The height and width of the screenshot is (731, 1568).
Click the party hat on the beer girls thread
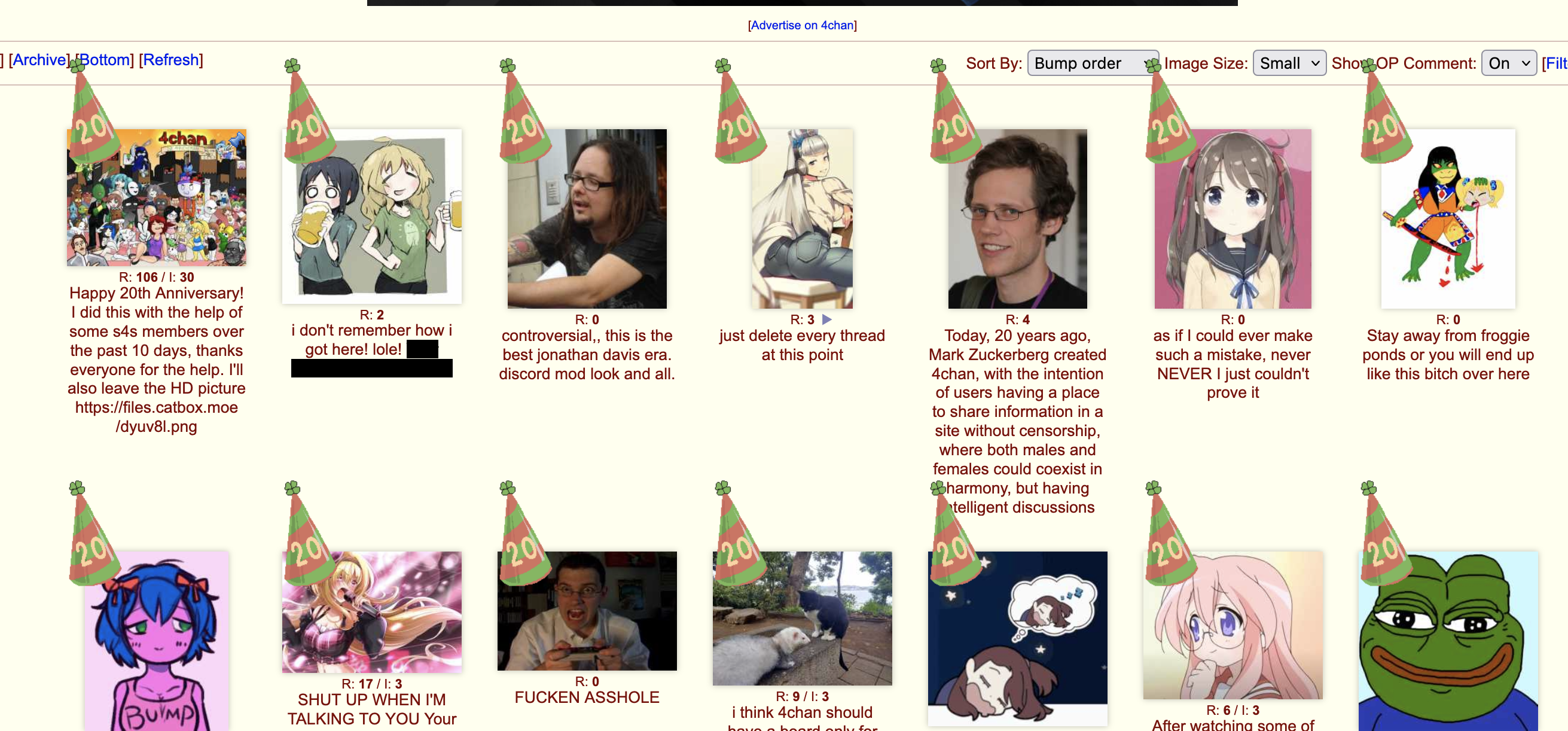pos(308,112)
